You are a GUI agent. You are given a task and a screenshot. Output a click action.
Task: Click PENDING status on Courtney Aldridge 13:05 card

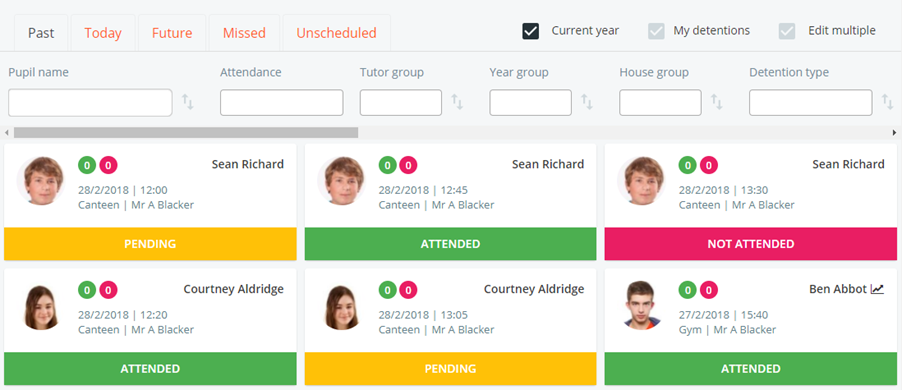pos(450,369)
